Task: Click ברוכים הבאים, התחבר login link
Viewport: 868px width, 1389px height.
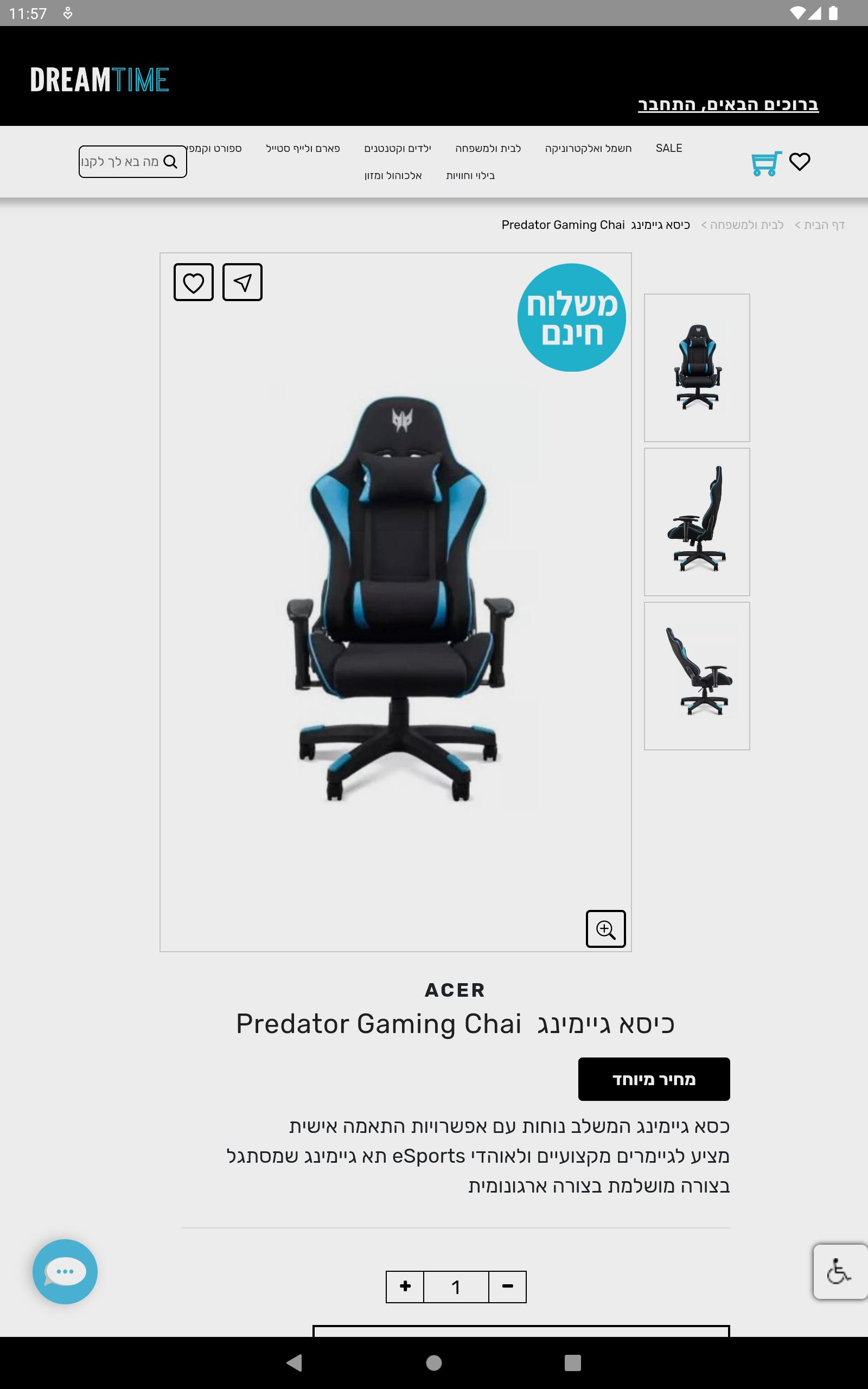Action: click(x=728, y=105)
